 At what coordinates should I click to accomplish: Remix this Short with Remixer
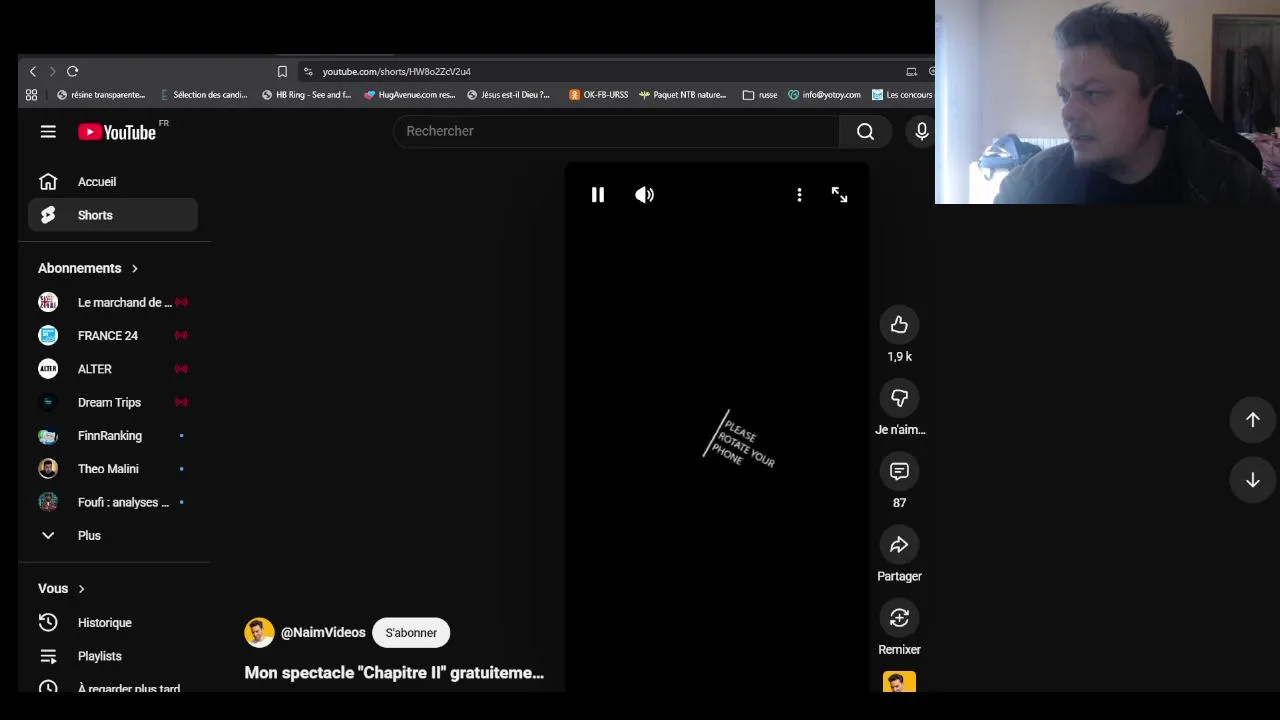[899, 618]
